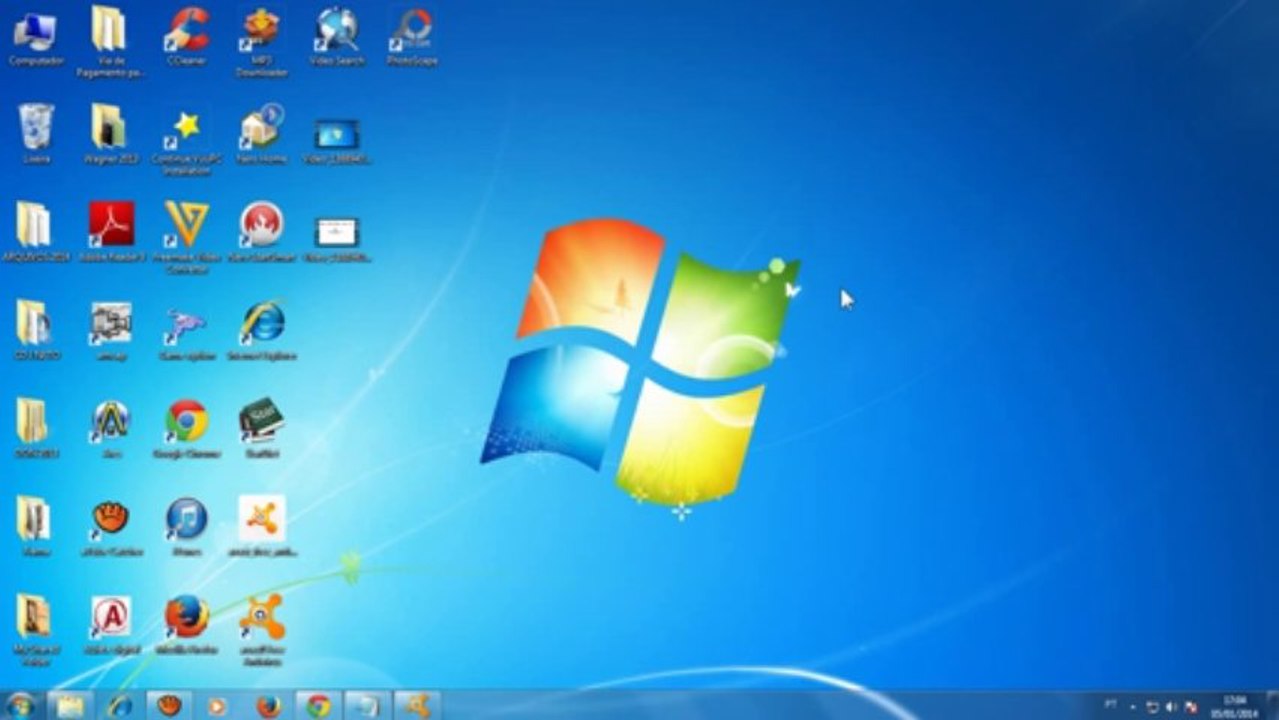Launch Firefox from the taskbar
1279x720 pixels.
268,706
